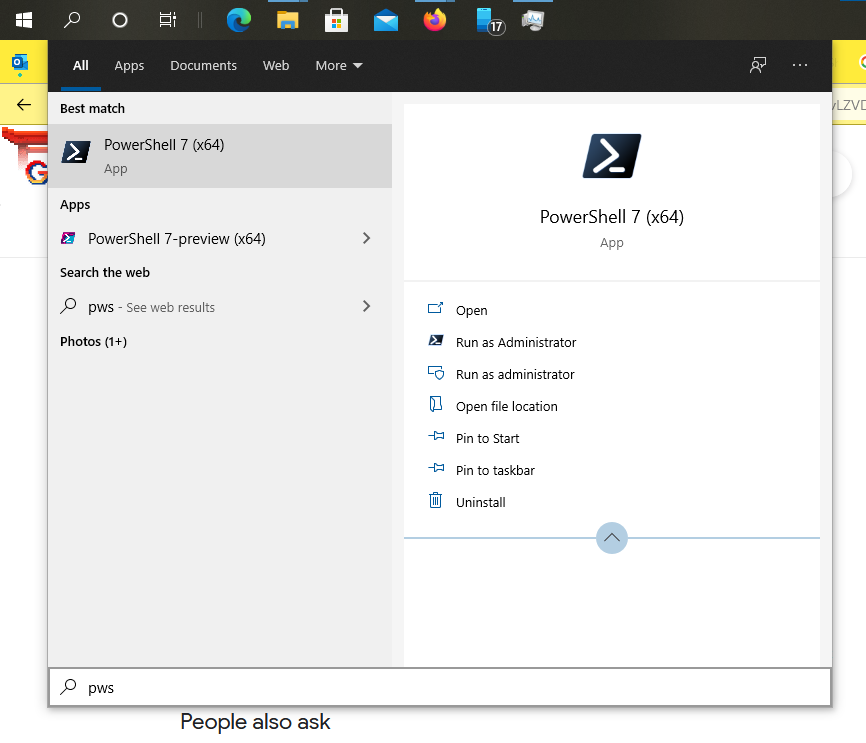Click the Windows Start button
This screenshot has width=866, height=743.
[24, 20]
